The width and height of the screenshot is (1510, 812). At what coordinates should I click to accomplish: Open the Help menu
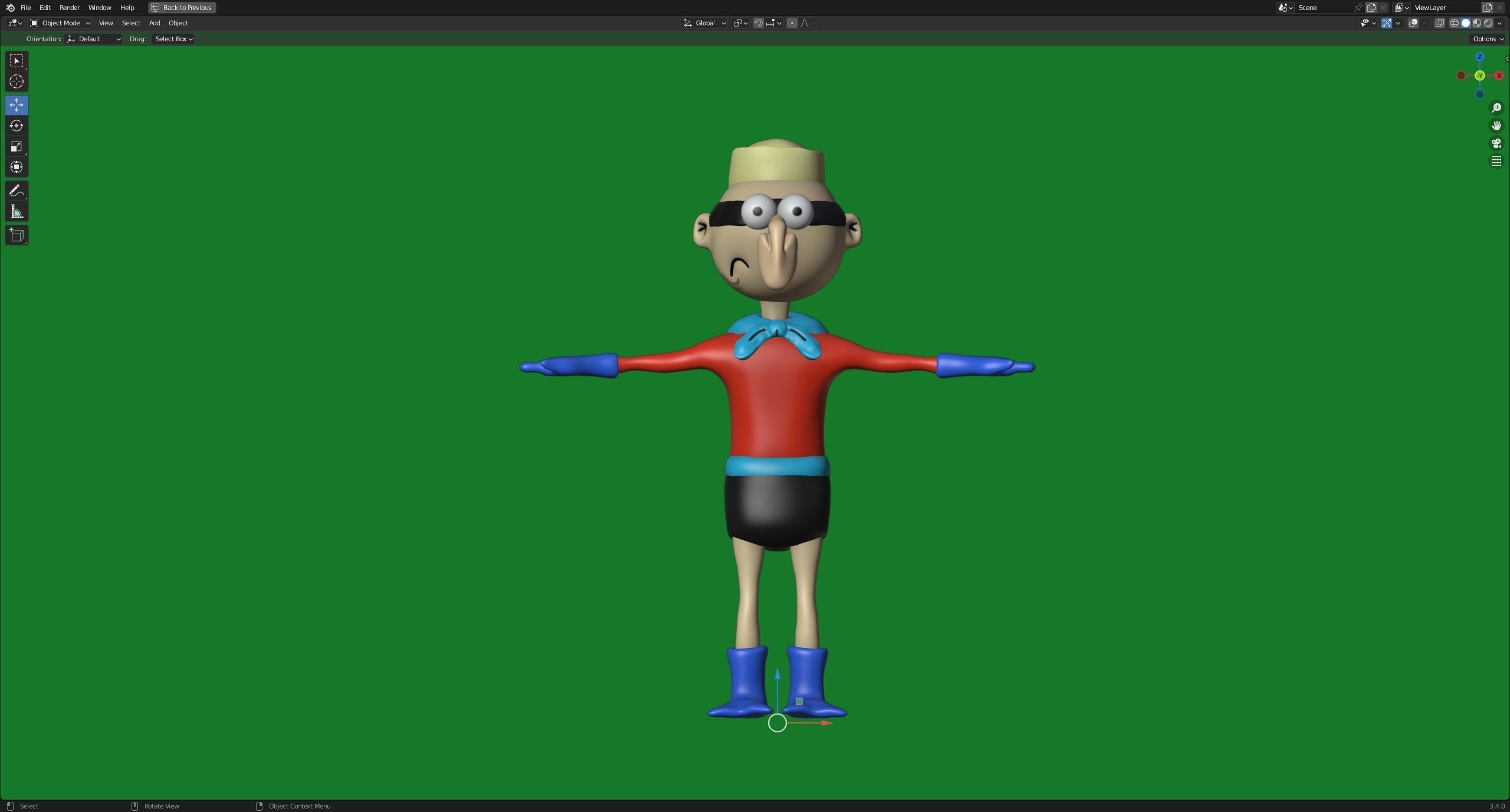click(127, 8)
